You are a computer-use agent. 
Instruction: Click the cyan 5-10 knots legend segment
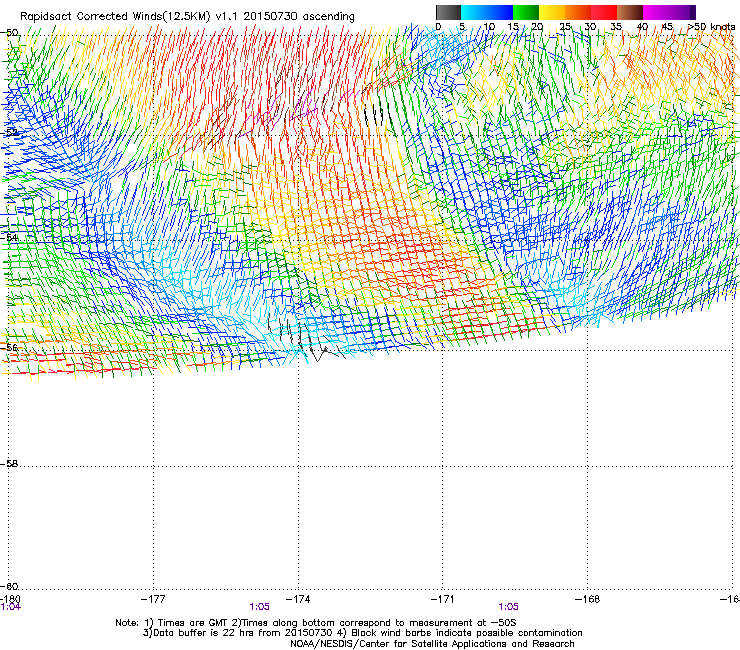[x=474, y=12]
